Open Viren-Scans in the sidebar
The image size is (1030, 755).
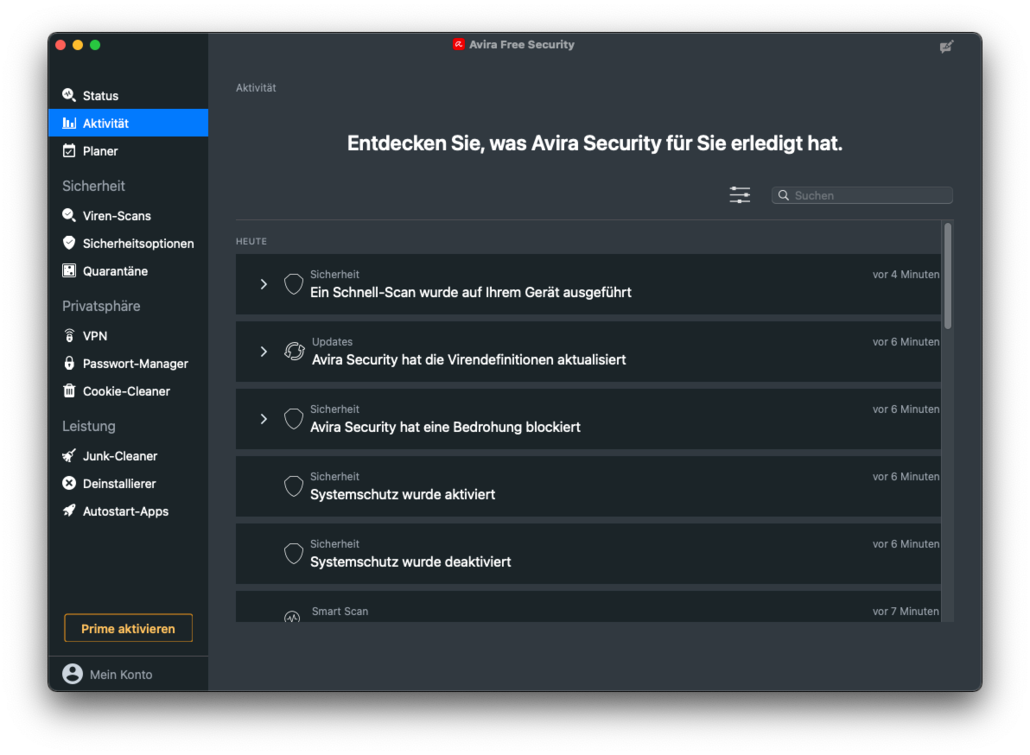click(x=116, y=216)
